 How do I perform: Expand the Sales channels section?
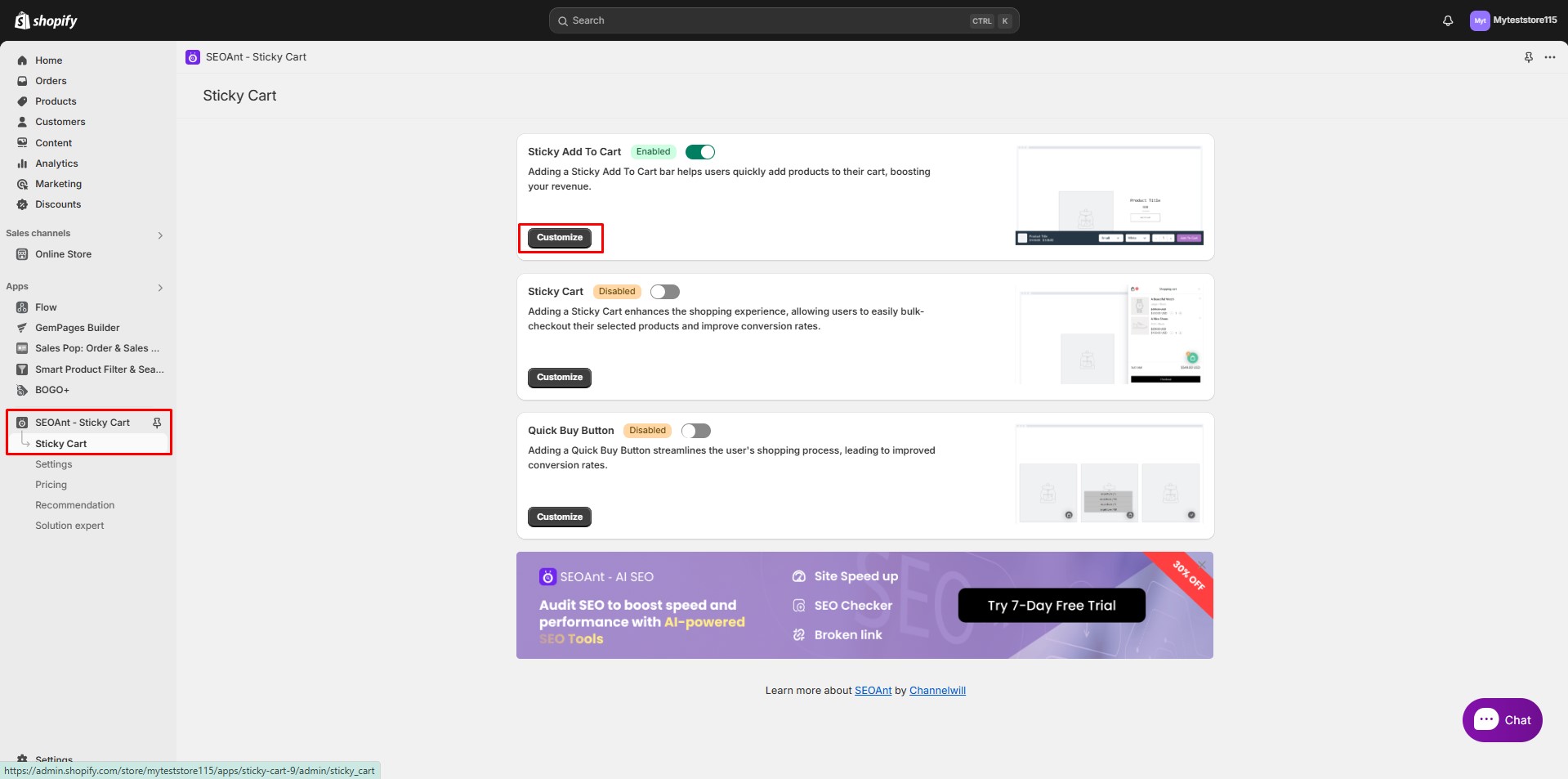coord(160,235)
